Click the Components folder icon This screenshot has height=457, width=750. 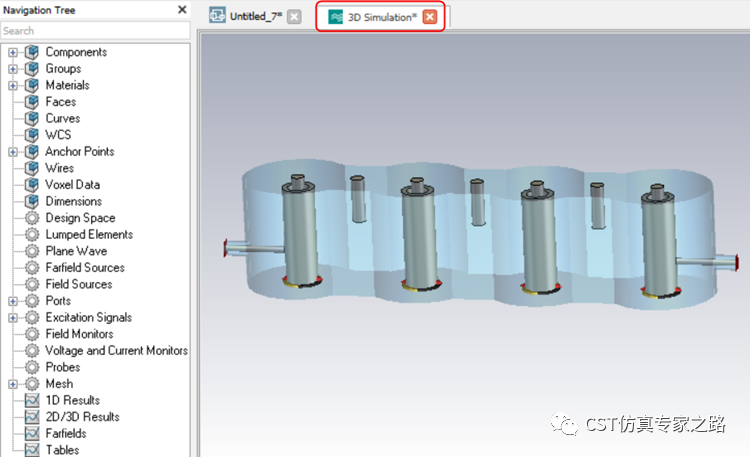(32, 52)
